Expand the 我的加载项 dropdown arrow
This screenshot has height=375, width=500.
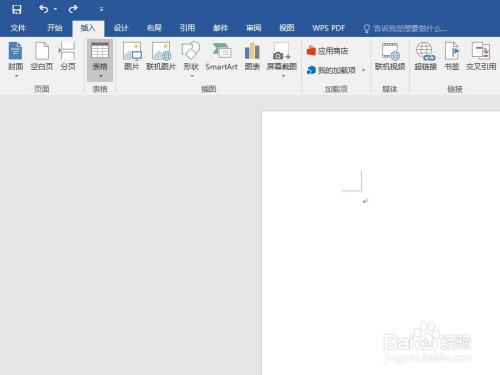pyautogui.click(x=363, y=70)
